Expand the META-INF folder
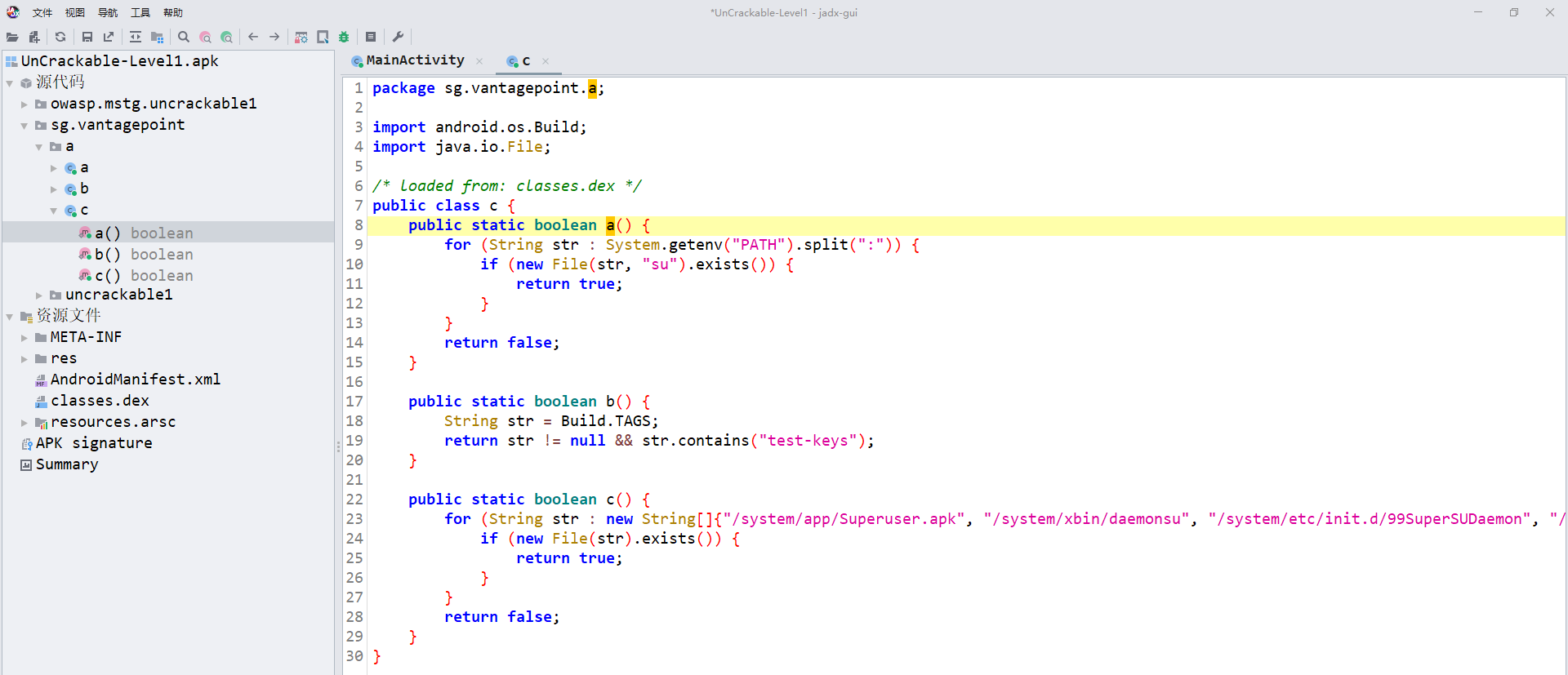The height and width of the screenshot is (675, 1568). (x=24, y=338)
